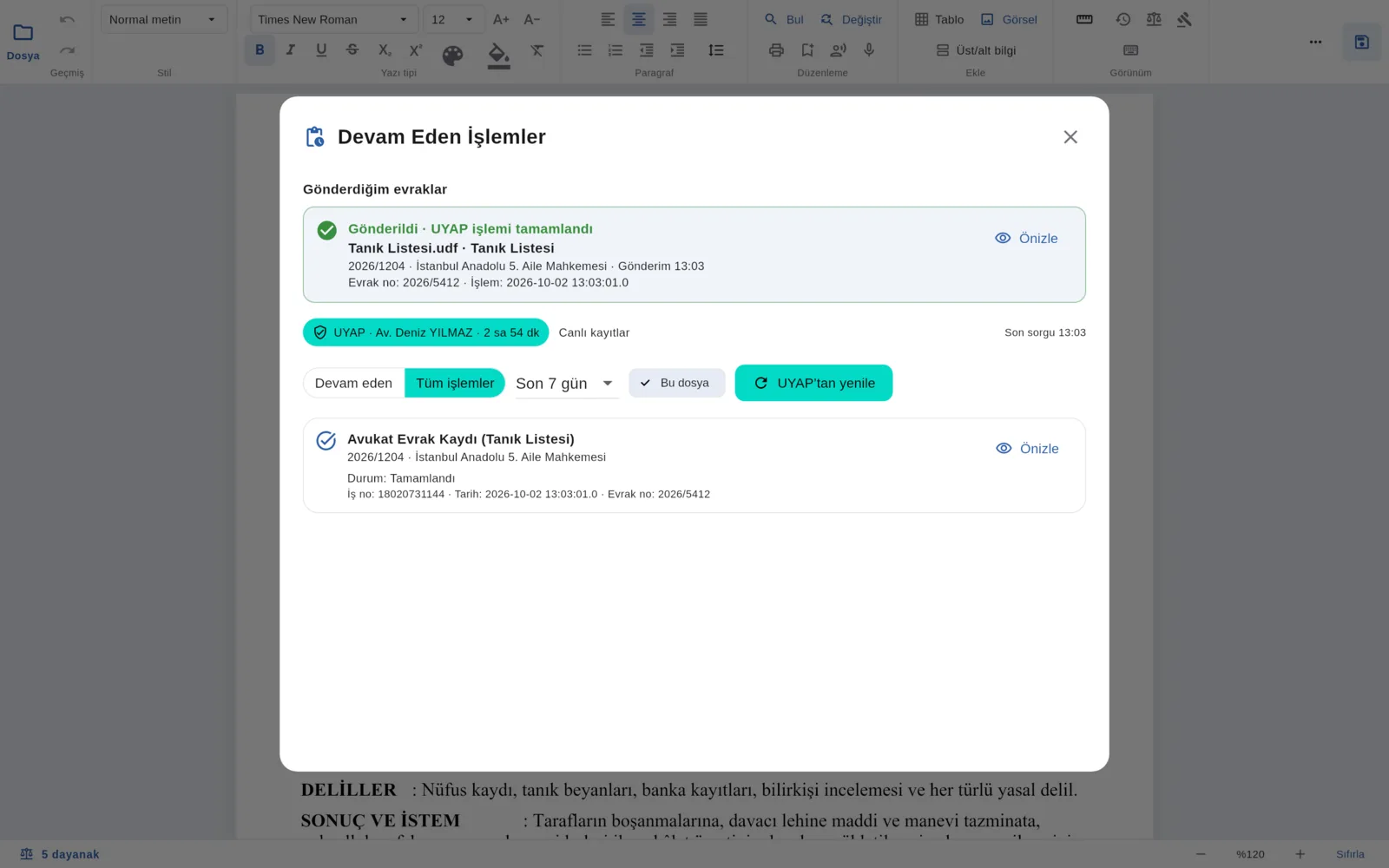Adjust line spacing
1389x868 pixels.
pos(716,50)
